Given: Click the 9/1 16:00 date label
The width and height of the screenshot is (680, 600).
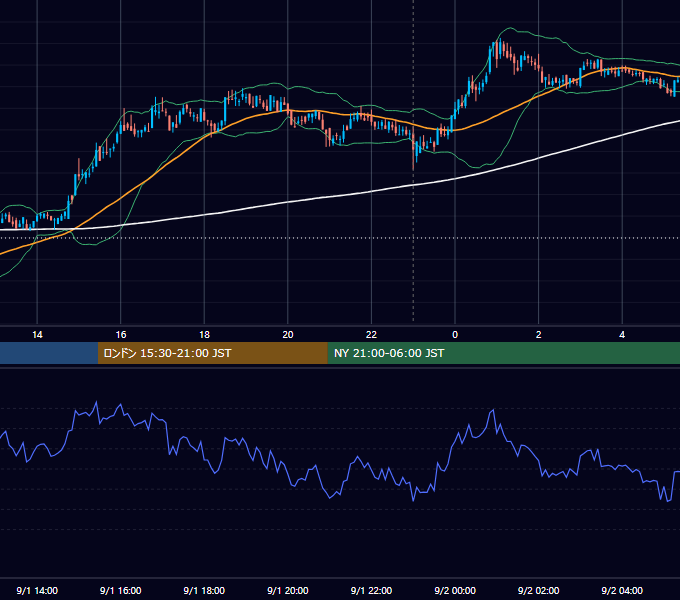Looking at the screenshot, I should pos(121,590).
